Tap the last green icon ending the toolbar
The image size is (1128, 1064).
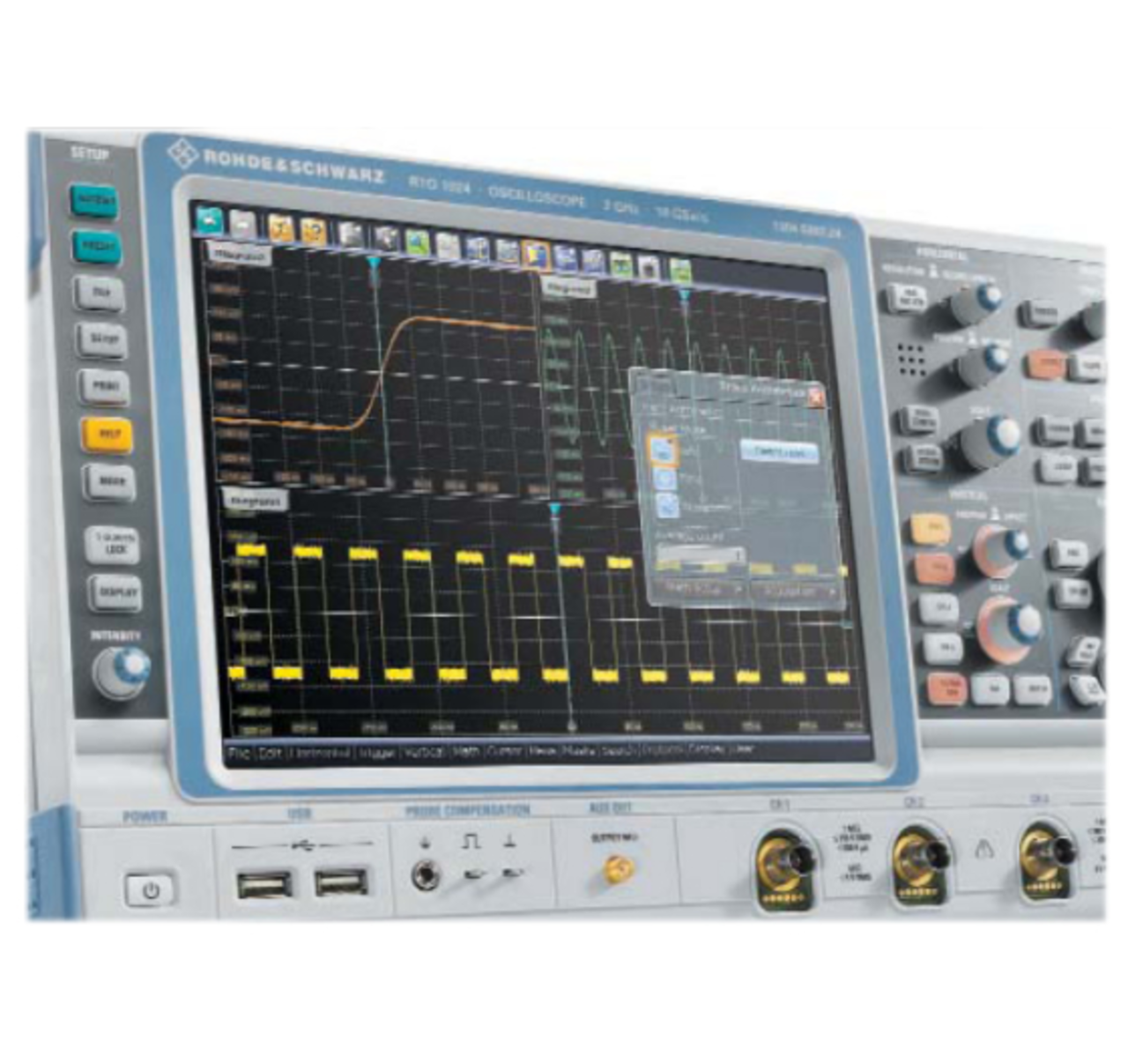679,269
